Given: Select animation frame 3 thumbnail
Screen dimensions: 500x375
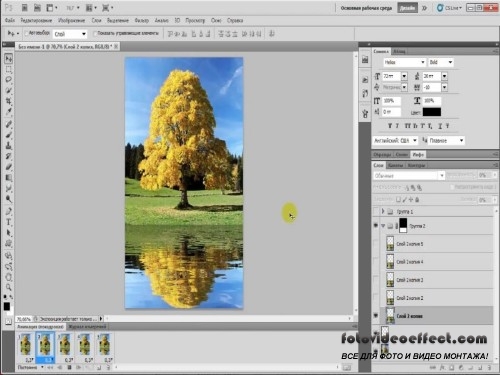Looking at the screenshot, I should point(65,347).
